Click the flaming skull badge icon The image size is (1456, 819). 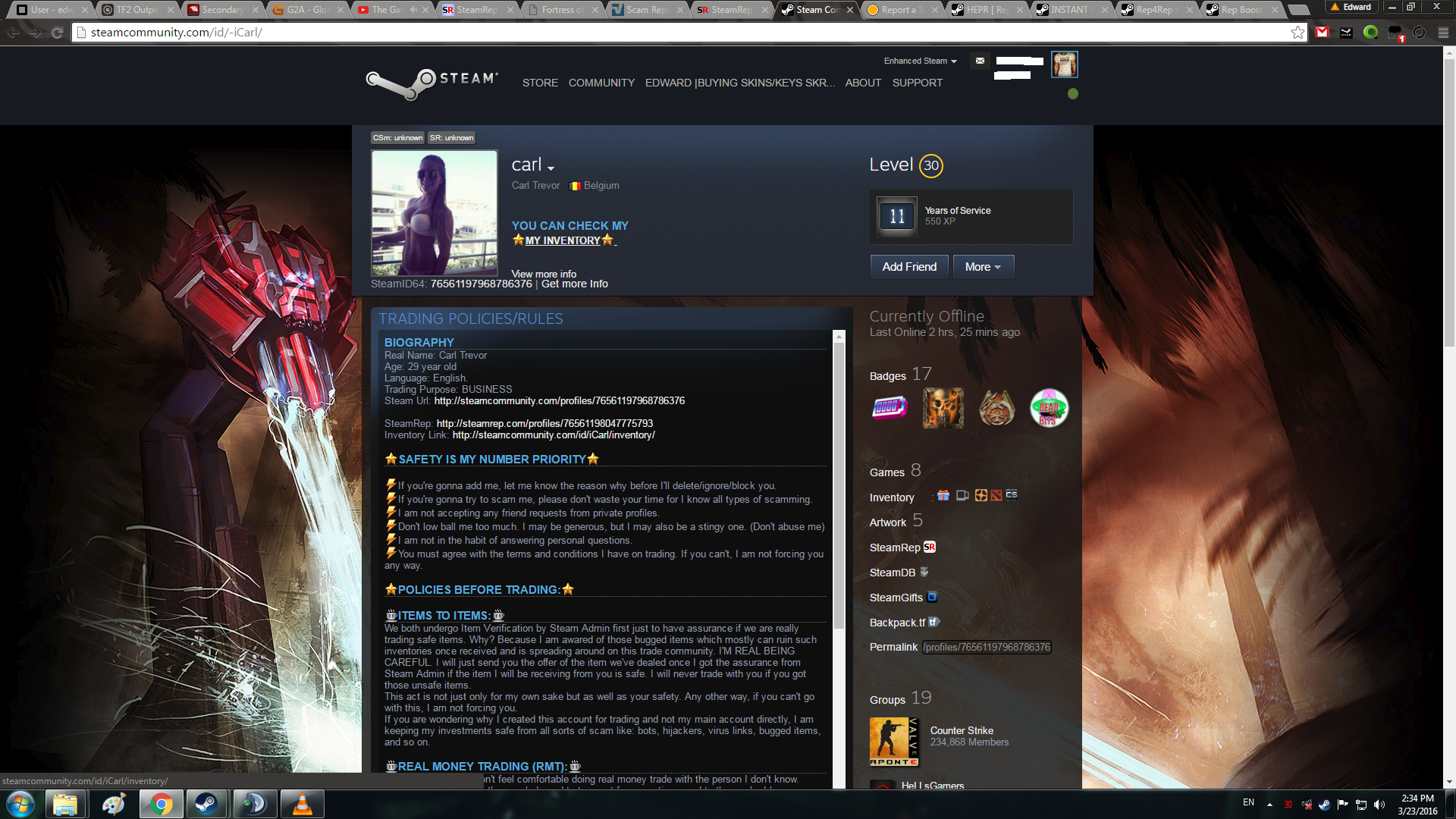point(943,408)
